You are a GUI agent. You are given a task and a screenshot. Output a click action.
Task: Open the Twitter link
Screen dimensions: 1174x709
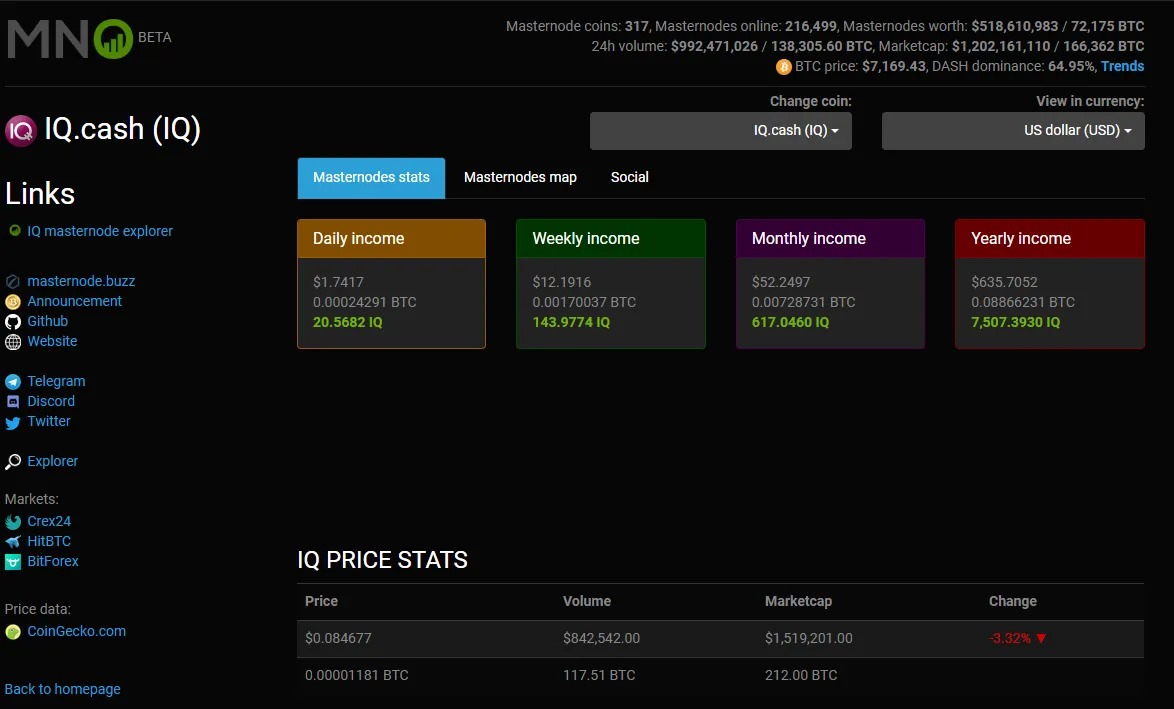pos(49,422)
